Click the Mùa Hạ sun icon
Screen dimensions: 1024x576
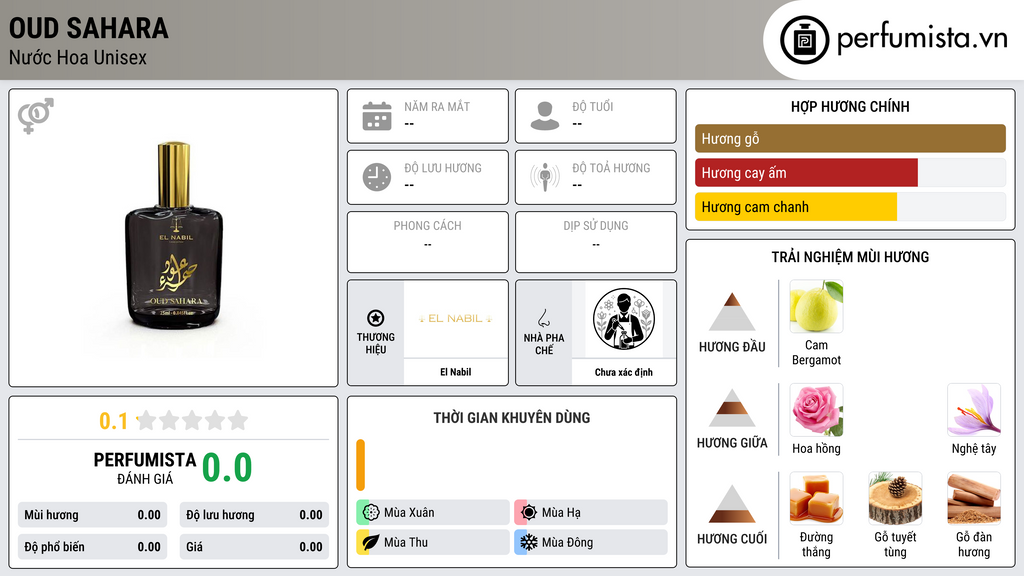[x=529, y=513]
